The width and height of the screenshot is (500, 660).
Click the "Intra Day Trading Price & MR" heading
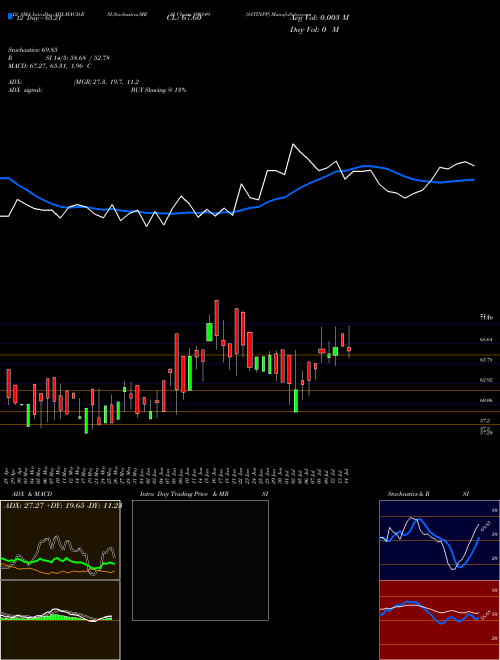point(184,494)
